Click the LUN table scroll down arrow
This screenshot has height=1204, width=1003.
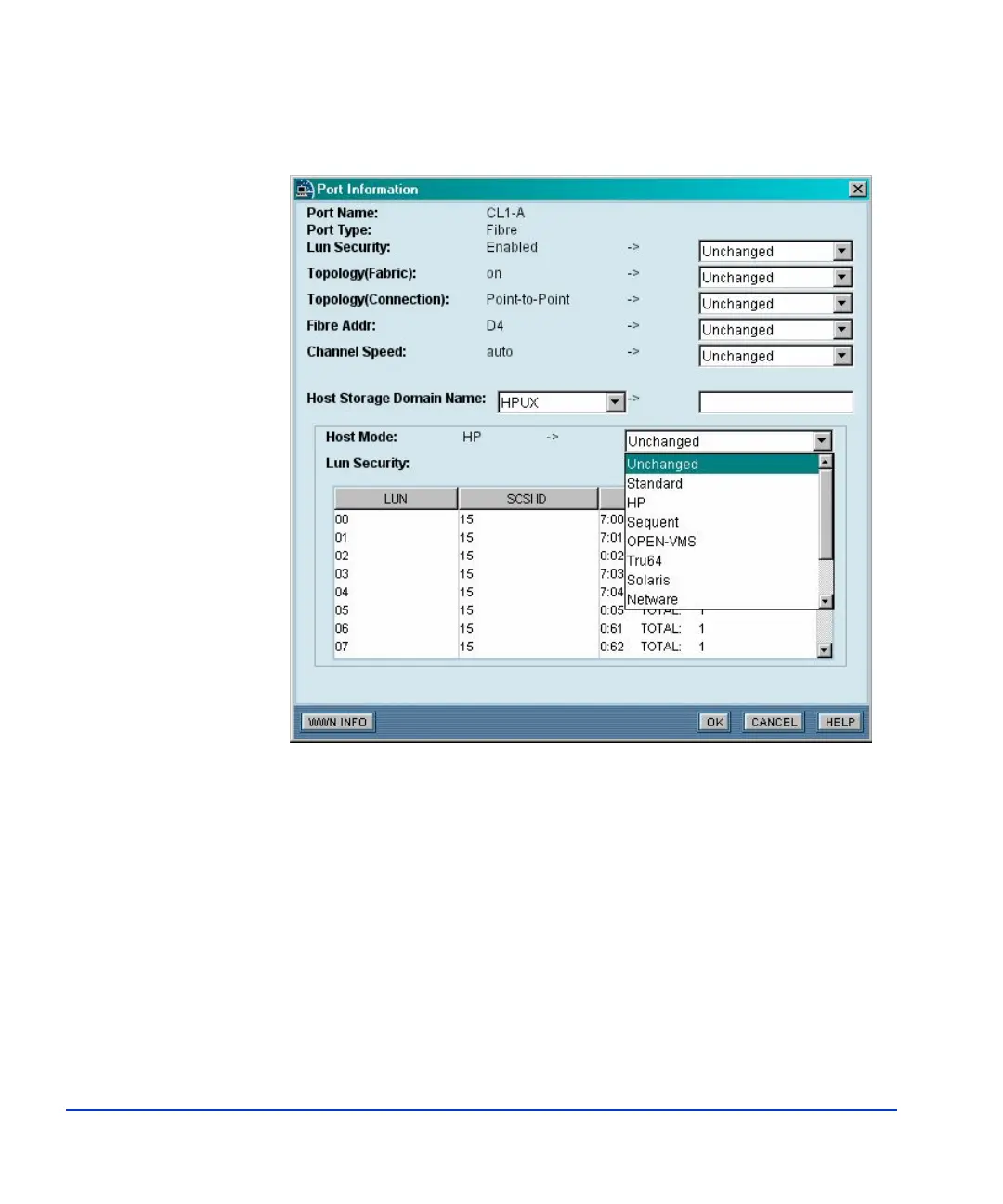(x=824, y=650)
